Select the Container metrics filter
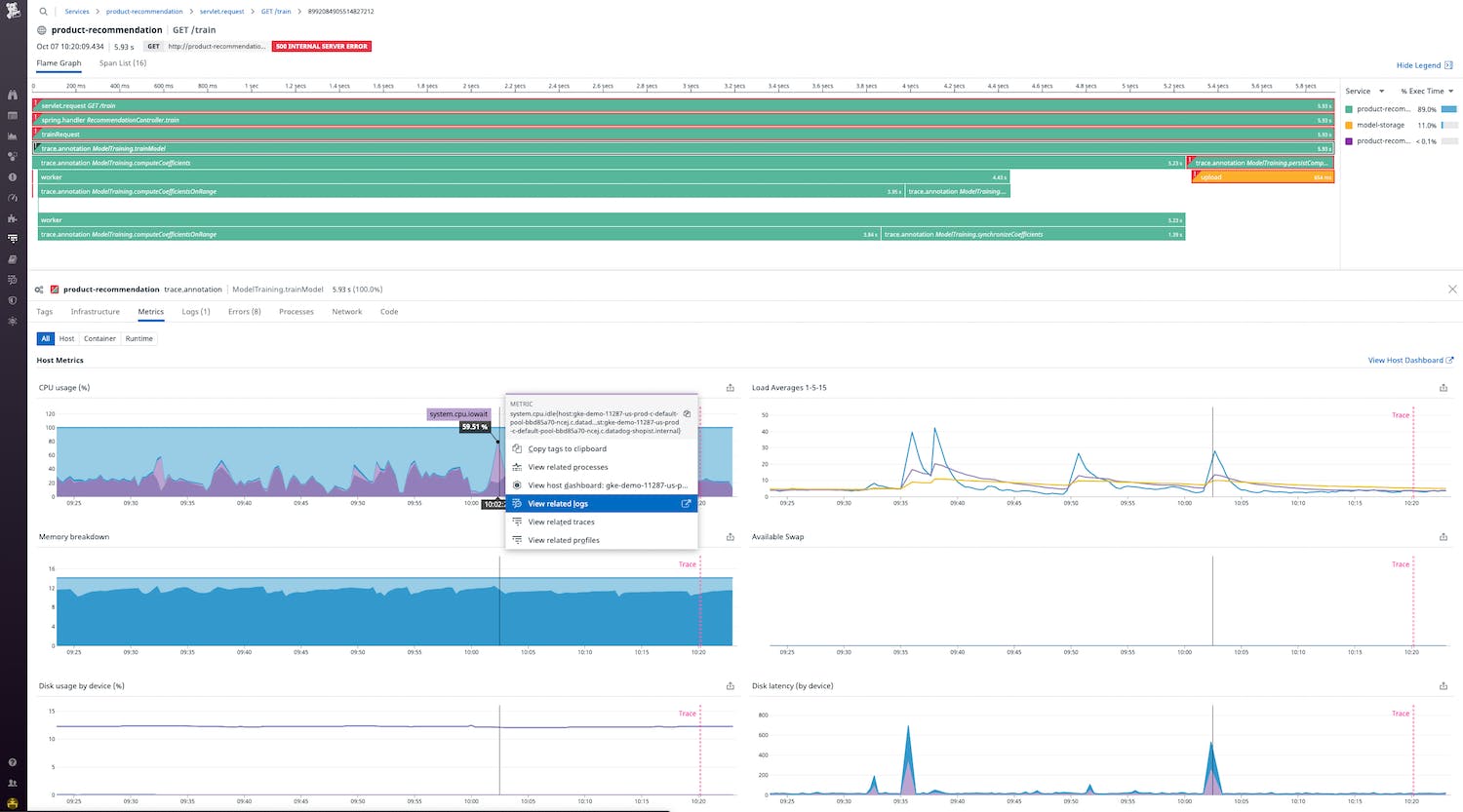The width and height of the screenshot is (1463, 812). (99, 338)
